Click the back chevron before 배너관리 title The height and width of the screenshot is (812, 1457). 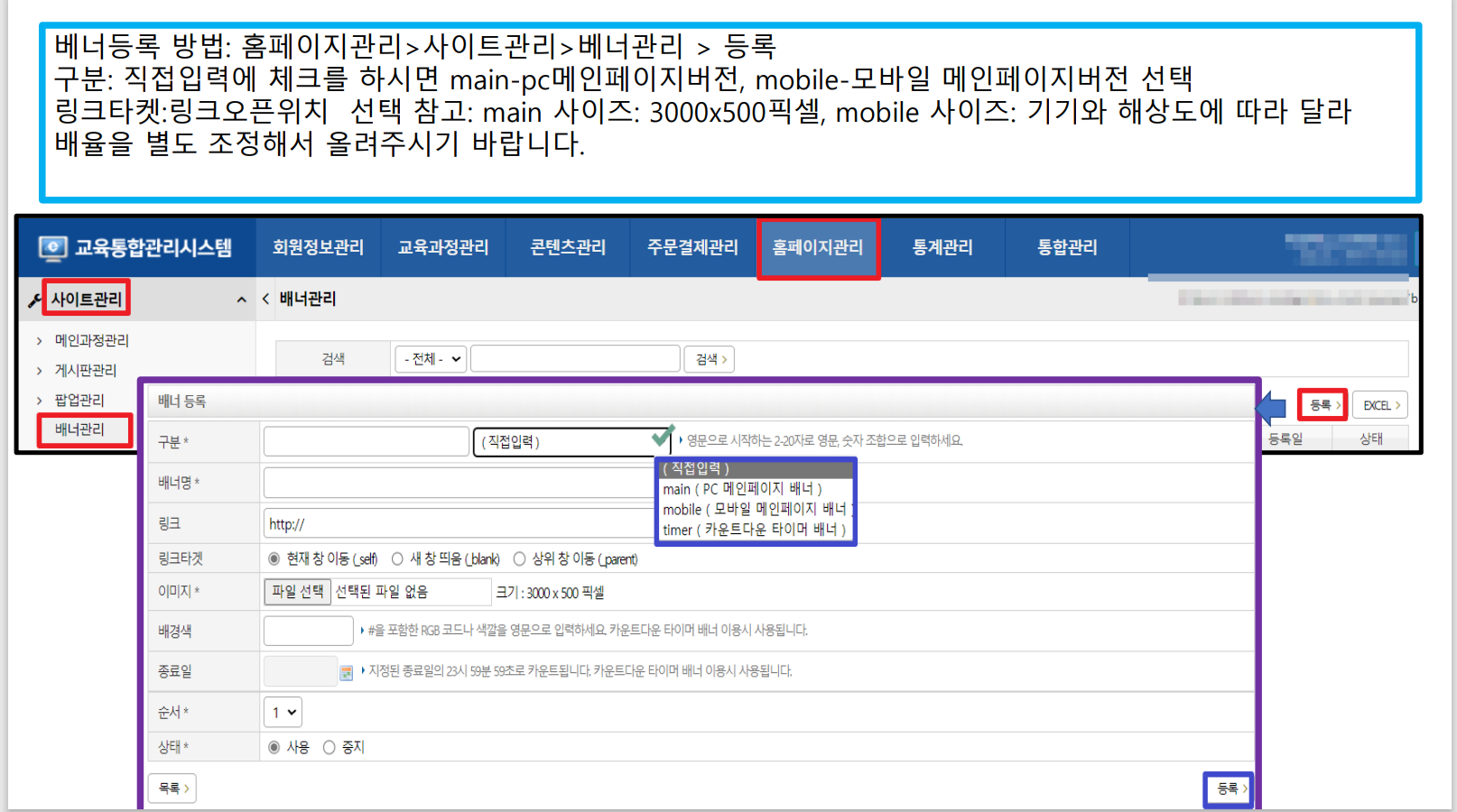[266, 299]
